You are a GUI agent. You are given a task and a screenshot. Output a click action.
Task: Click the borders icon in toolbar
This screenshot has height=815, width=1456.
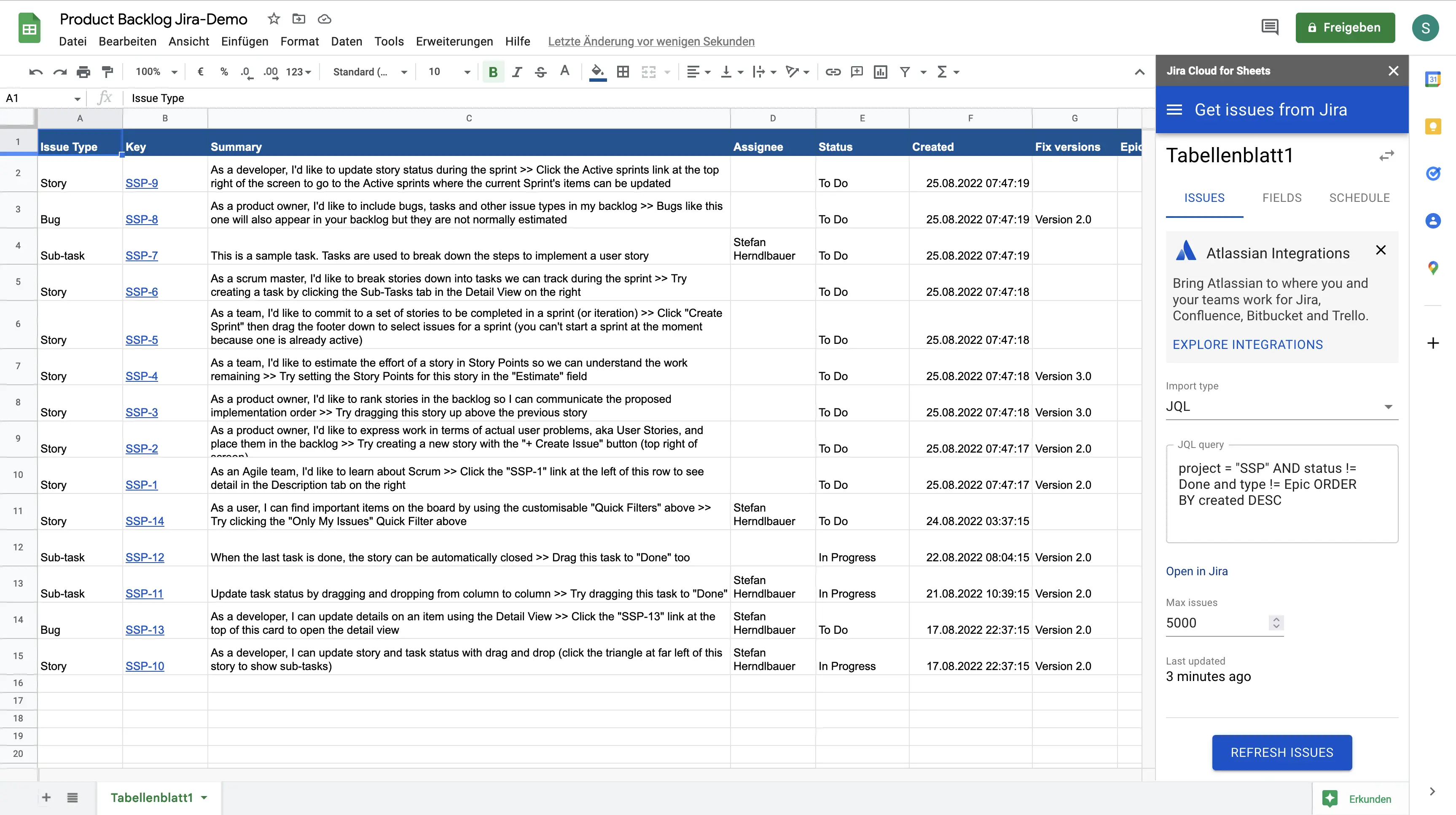coord(622,71)
